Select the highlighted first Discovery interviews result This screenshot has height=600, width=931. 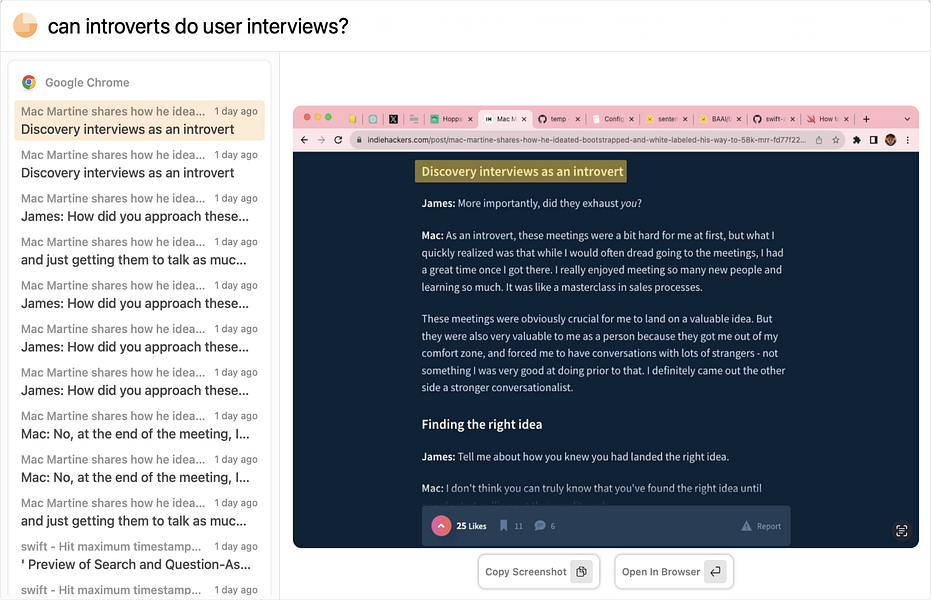click(139, 120)
